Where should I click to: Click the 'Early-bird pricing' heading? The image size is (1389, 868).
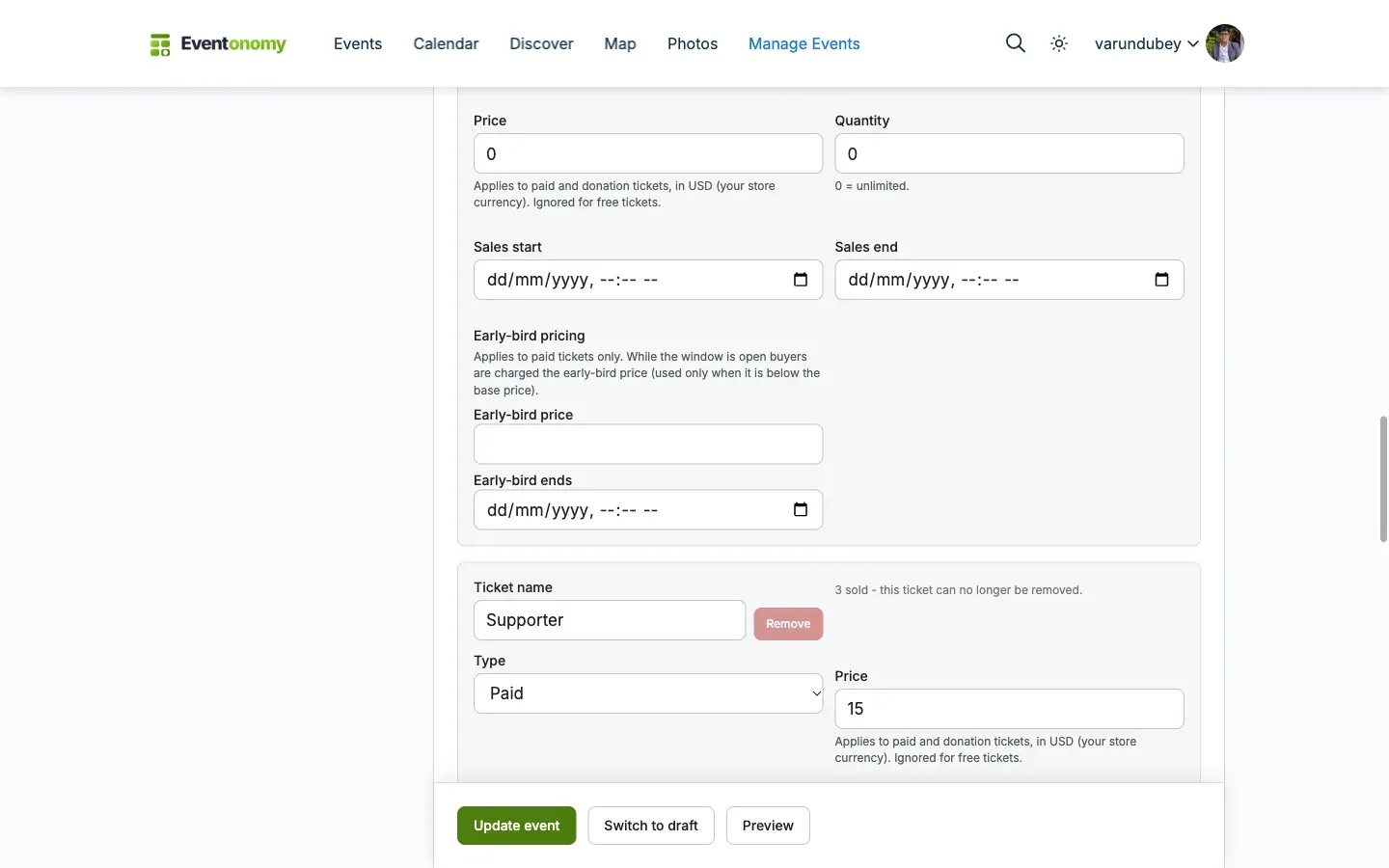pos(530,336)
